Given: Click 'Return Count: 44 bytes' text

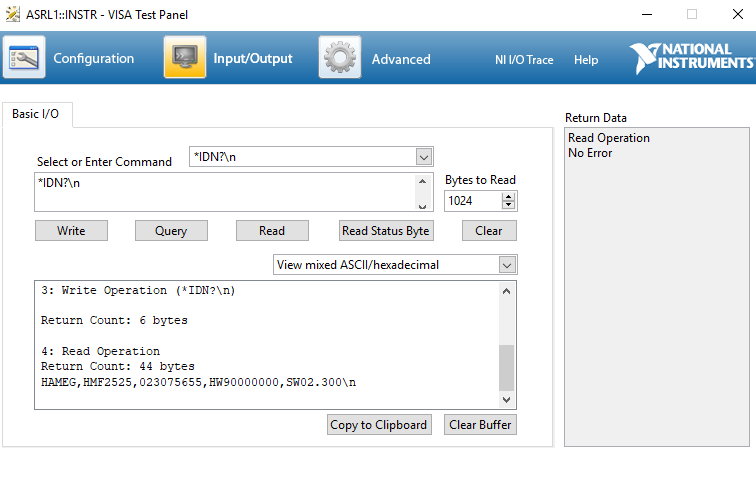Looking at the screenshot, I should tap(118, 367).
